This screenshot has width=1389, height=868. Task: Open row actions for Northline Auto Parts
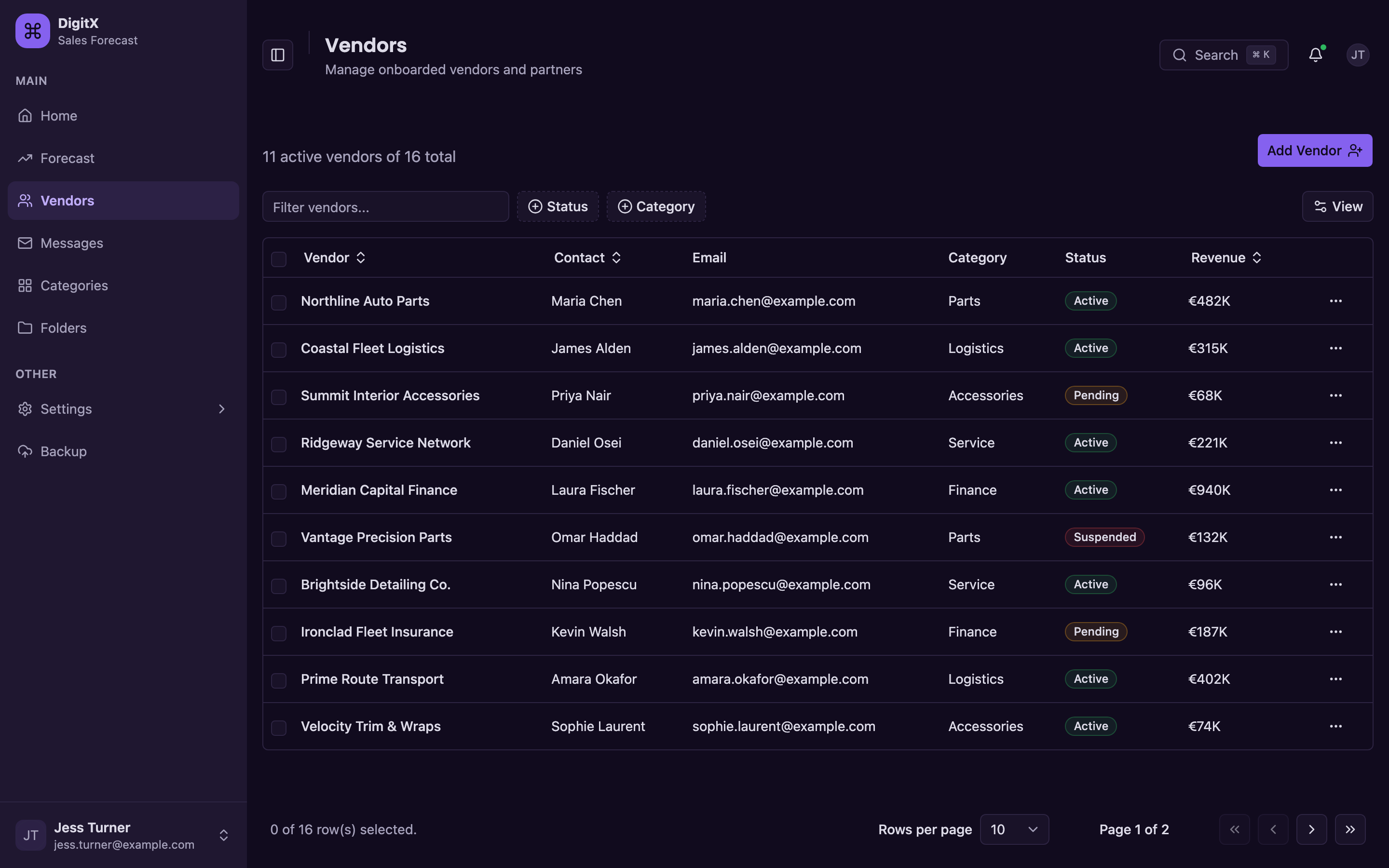click(x=1335, y=301)
